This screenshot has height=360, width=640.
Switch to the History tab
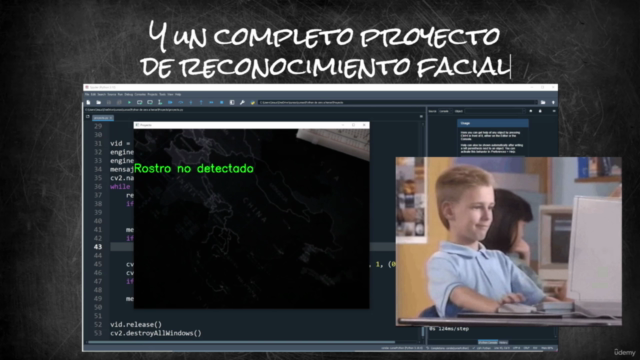coord(503,342)
